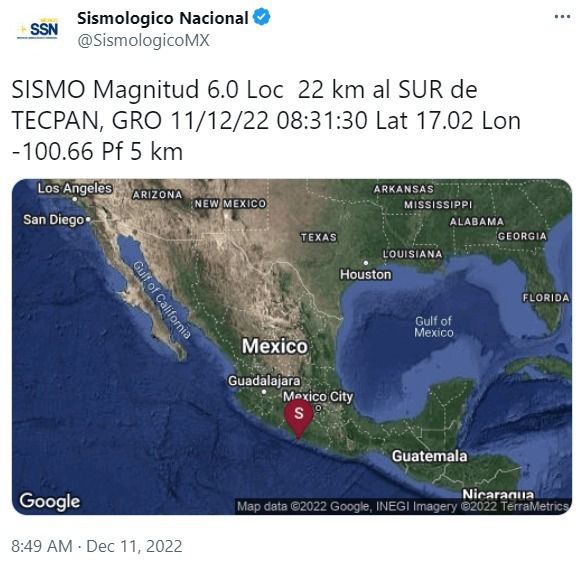The height and width of the screenshot is (573, 584).
Task: Click the Los Angeles city marker
Action: point(75,199)
